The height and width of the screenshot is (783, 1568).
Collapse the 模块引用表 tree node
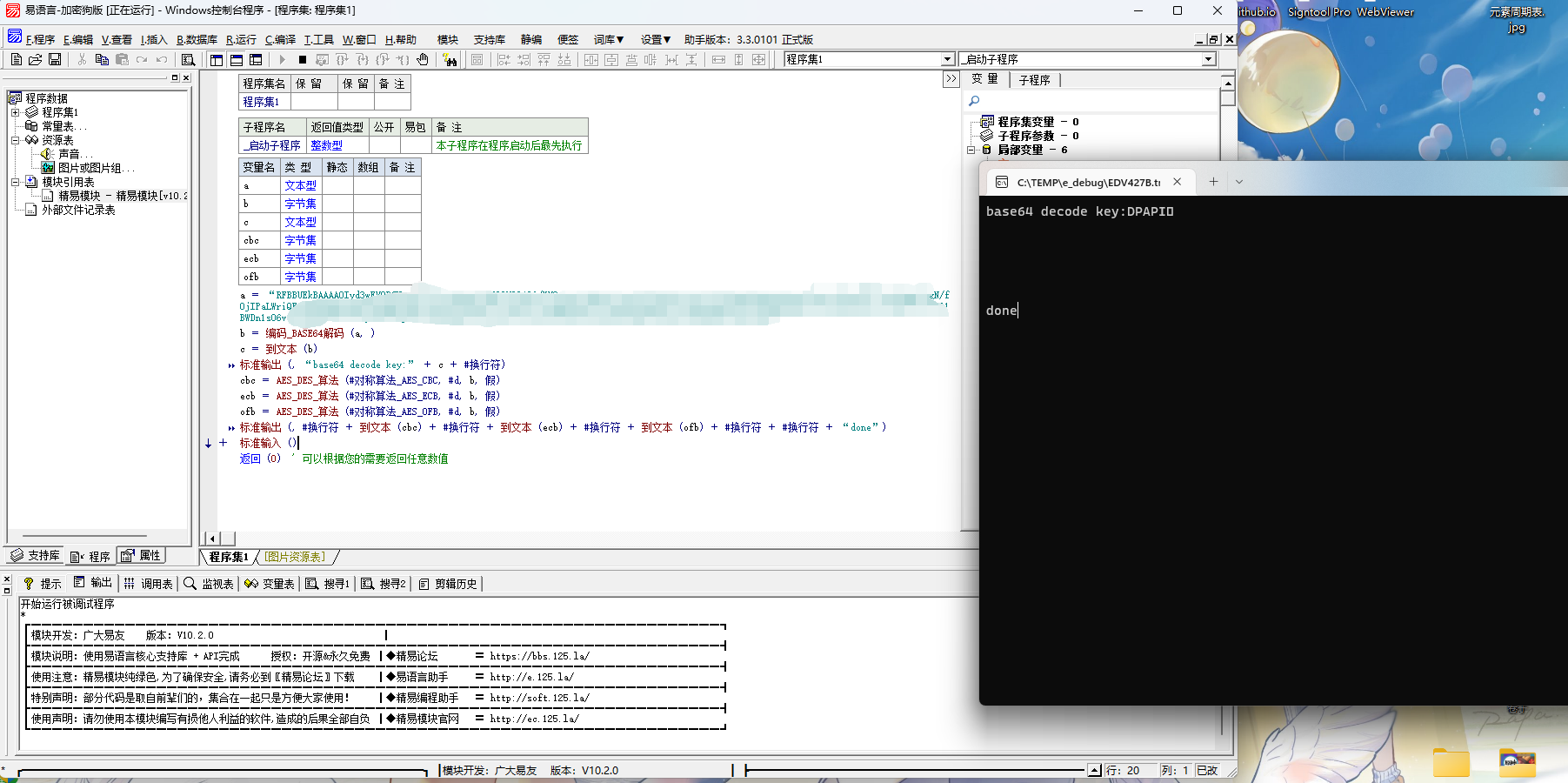click(15, 182)
